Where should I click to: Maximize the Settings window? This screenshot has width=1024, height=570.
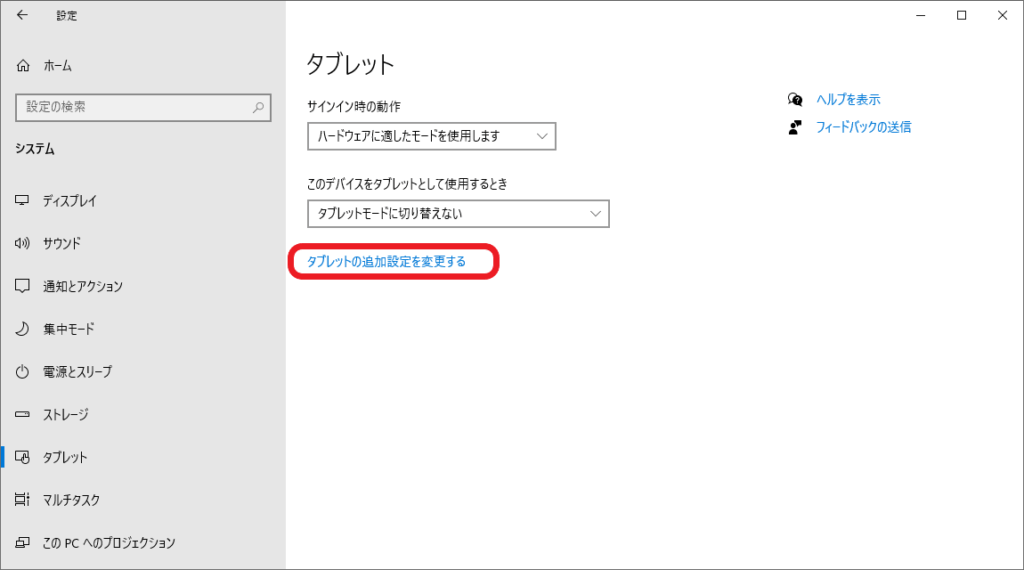[961, 15]
